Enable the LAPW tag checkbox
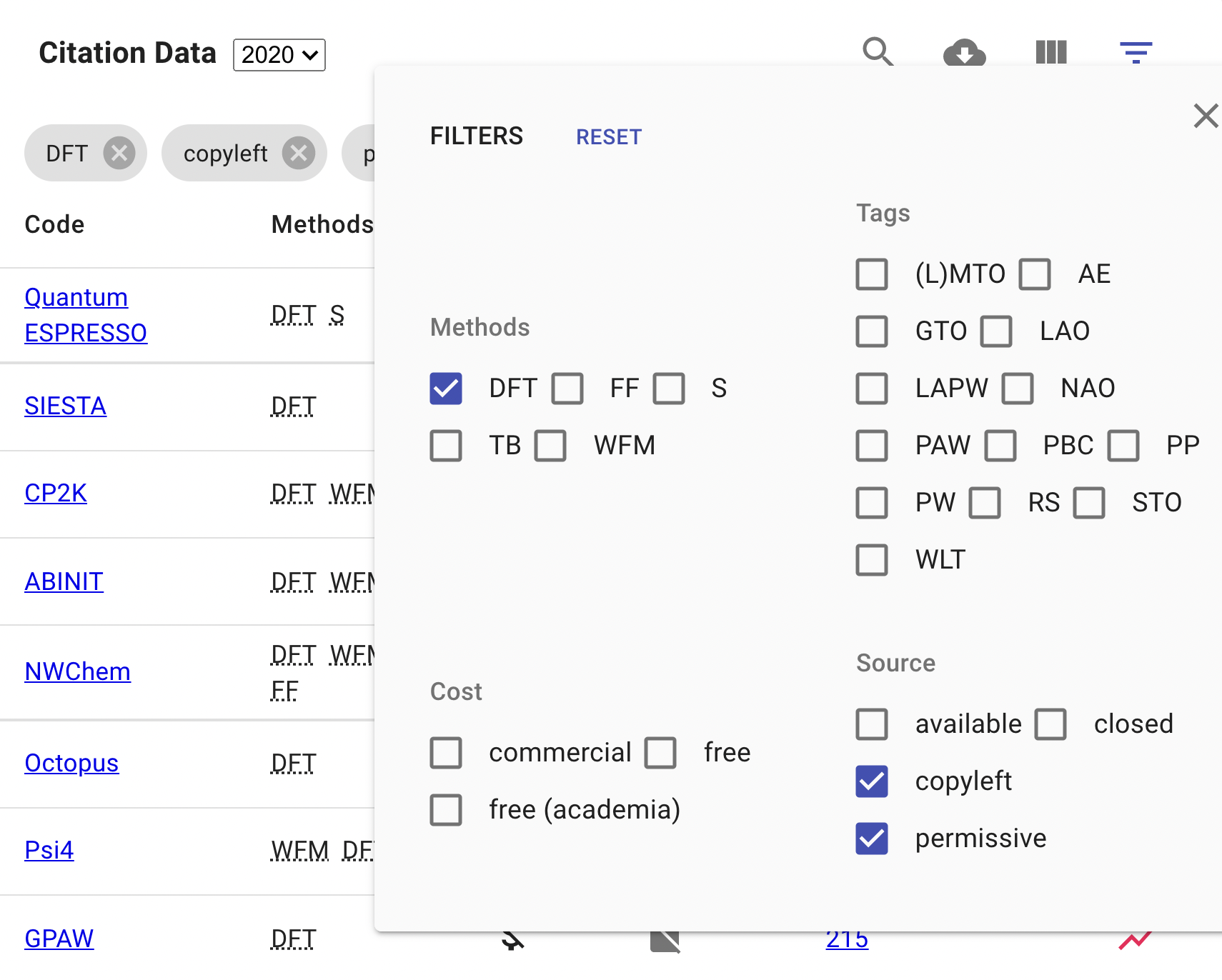Image resolution: width=1222 pixels, height=980 pixels. [872, 389]
